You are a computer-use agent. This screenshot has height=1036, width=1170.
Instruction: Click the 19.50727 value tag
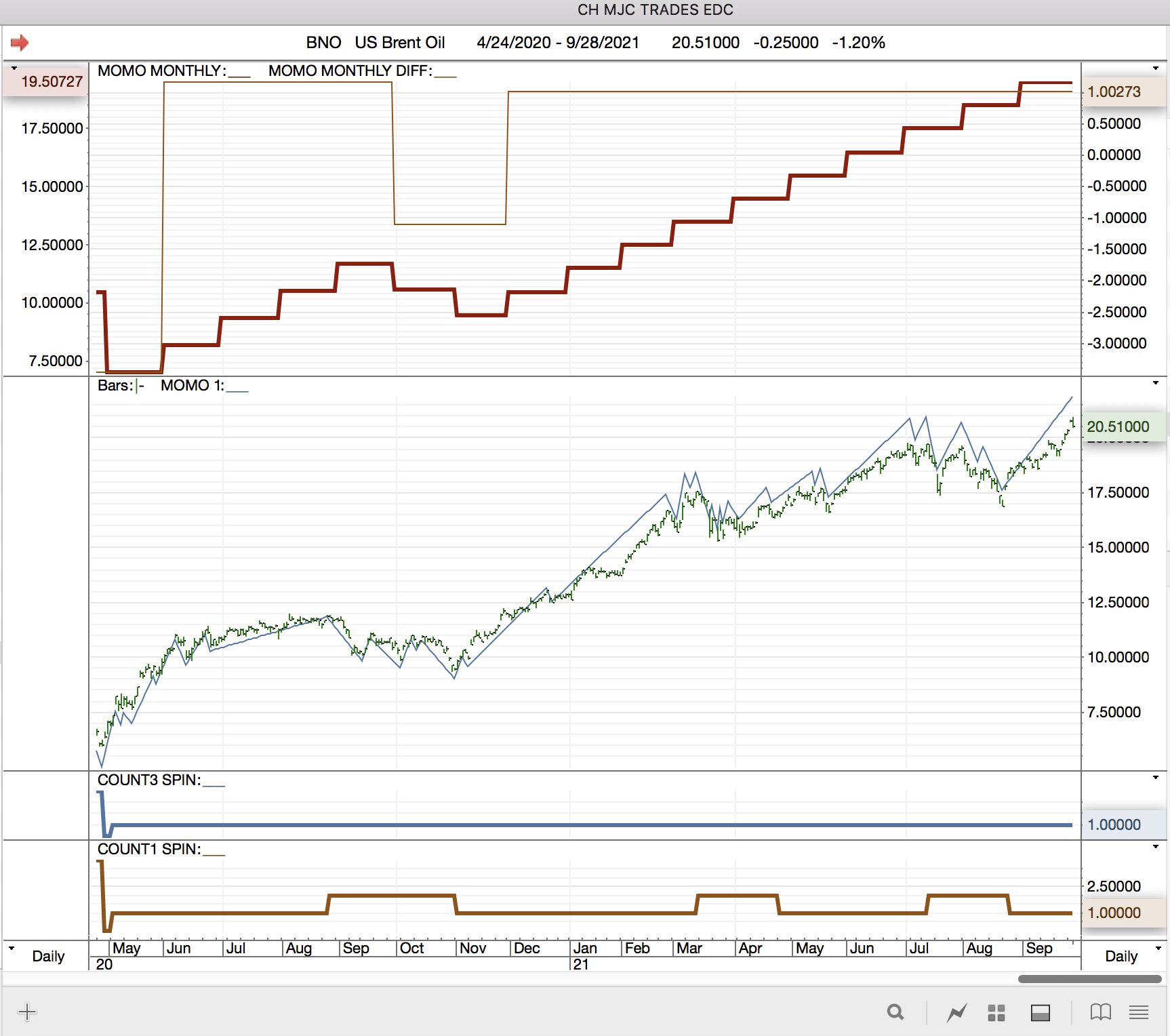pyautogui.click(x=45, y=81)
